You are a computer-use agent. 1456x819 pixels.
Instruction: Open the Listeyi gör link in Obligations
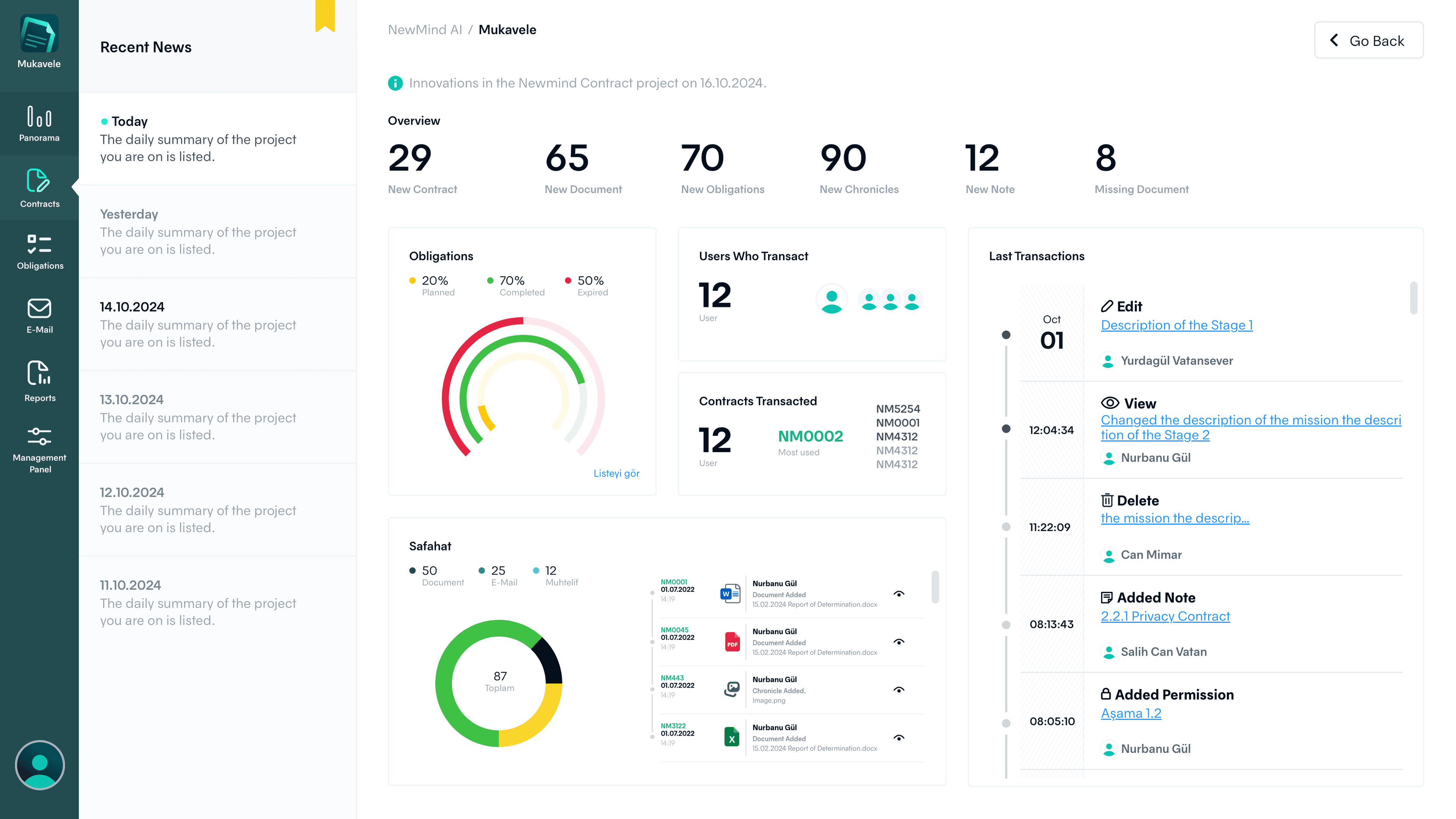617,473
